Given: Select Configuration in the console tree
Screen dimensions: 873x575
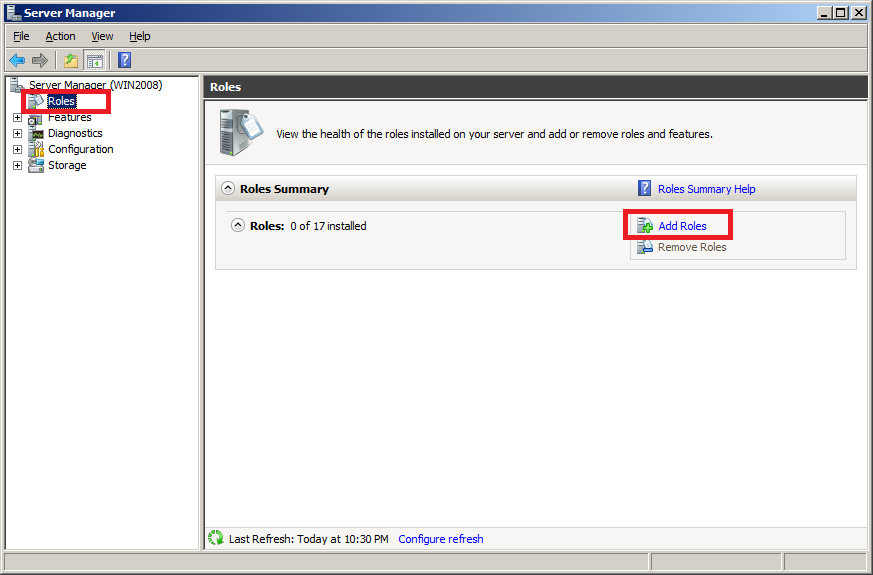Looking at the screenshot, I should pos(81,149).
